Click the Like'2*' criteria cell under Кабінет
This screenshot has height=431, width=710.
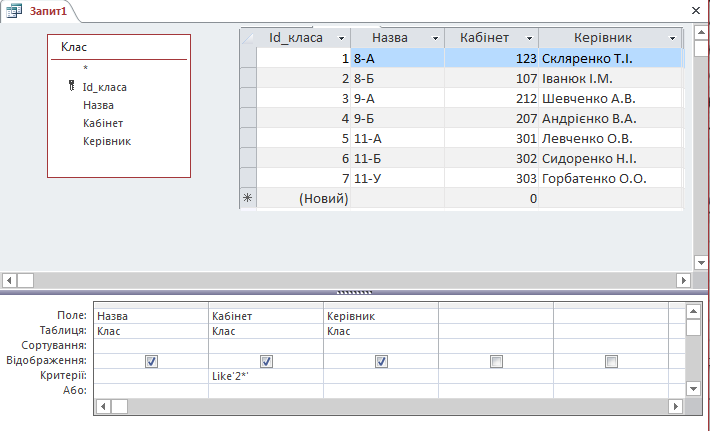click(266, 376)
